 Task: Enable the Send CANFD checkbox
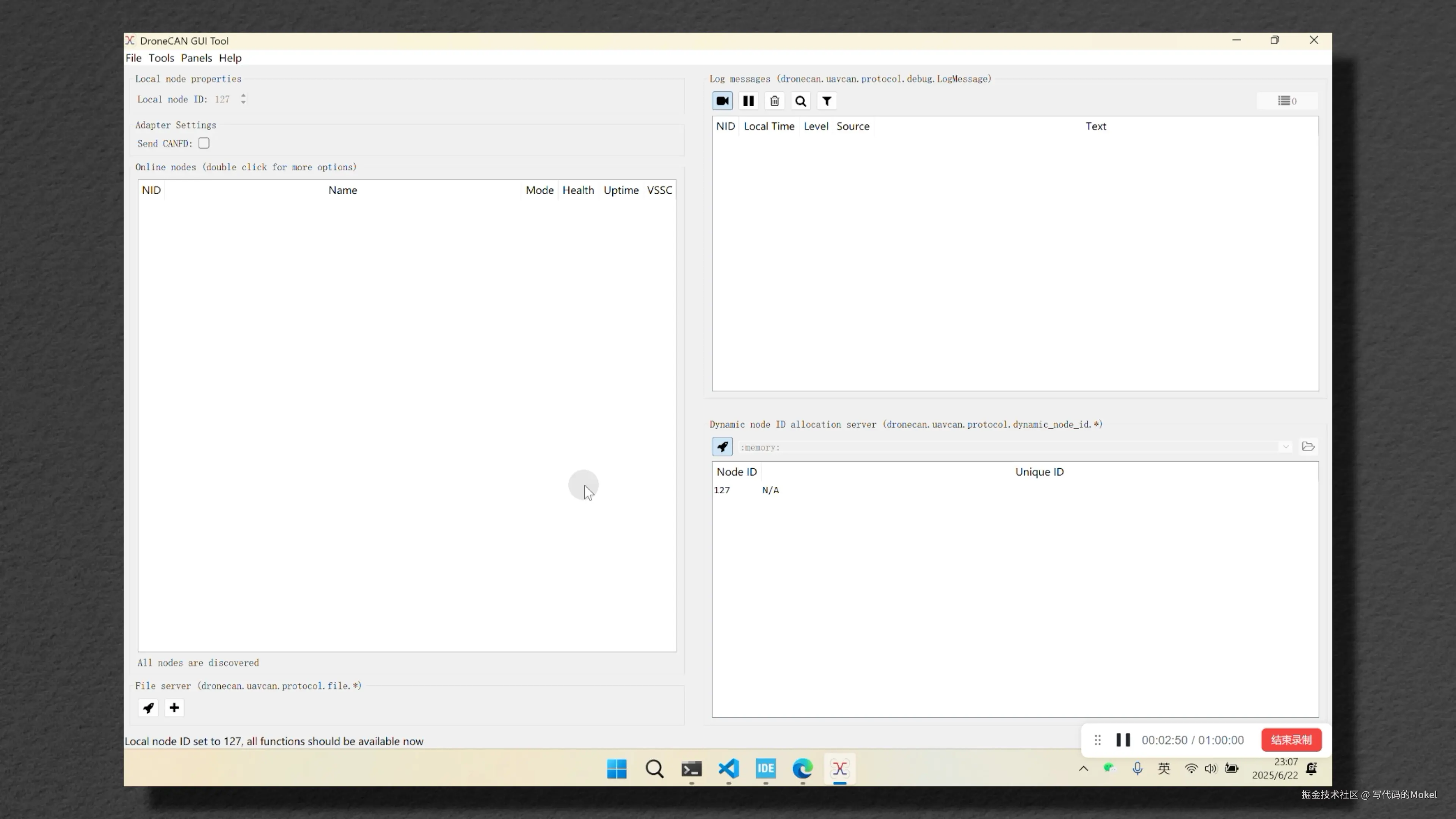point(204,144)
